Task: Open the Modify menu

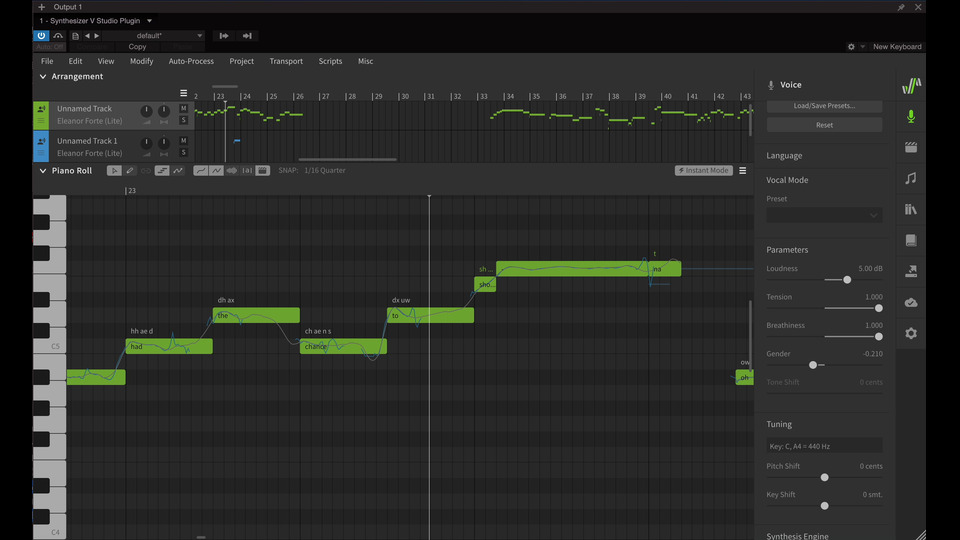Action: (x=141, y=61)
